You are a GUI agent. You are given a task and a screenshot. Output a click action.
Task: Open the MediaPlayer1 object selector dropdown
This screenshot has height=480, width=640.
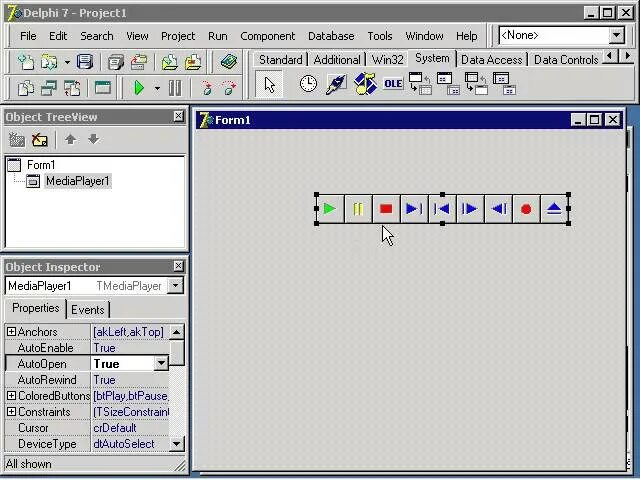[176, 286]
